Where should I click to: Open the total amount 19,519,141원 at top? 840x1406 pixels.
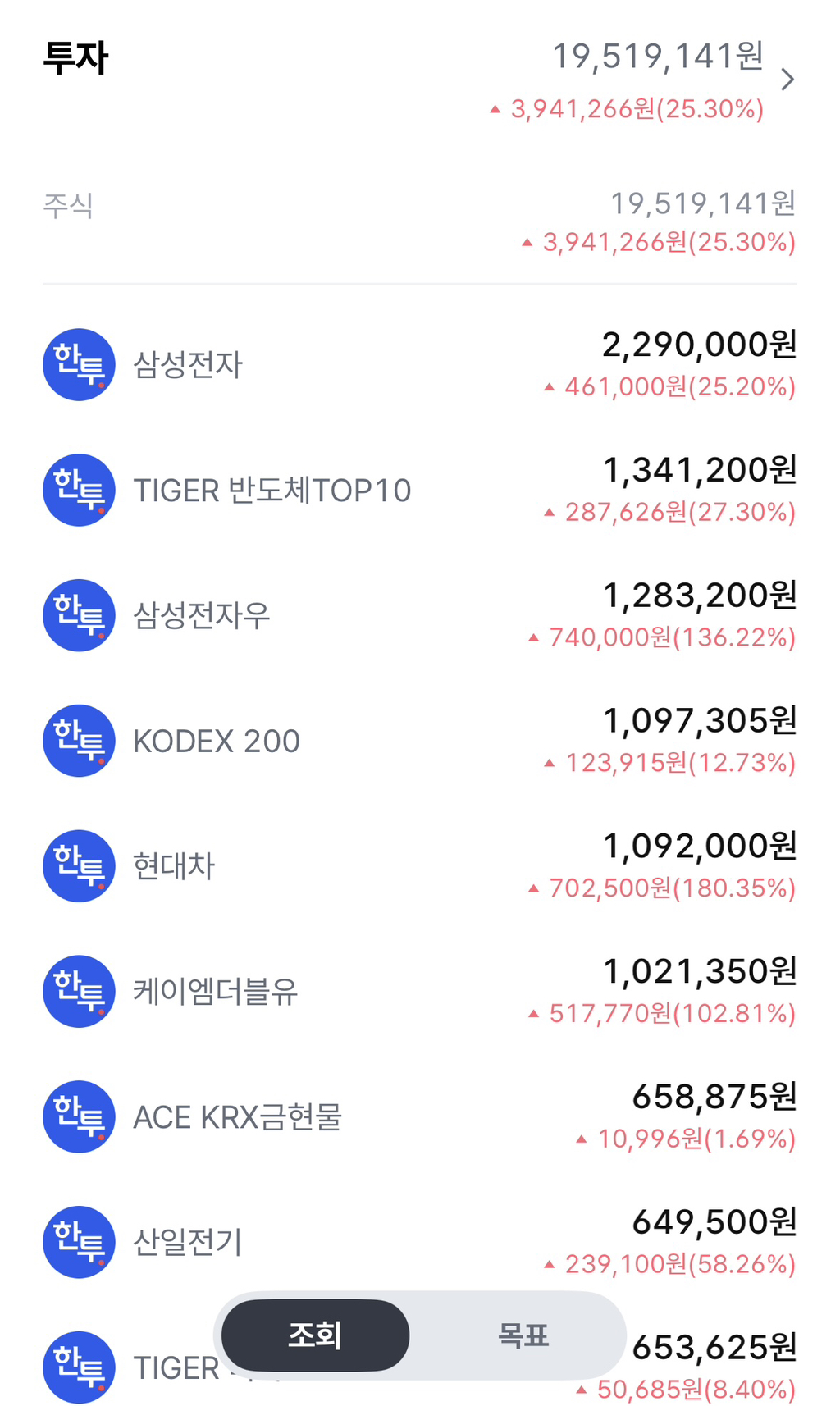[658, 57]
